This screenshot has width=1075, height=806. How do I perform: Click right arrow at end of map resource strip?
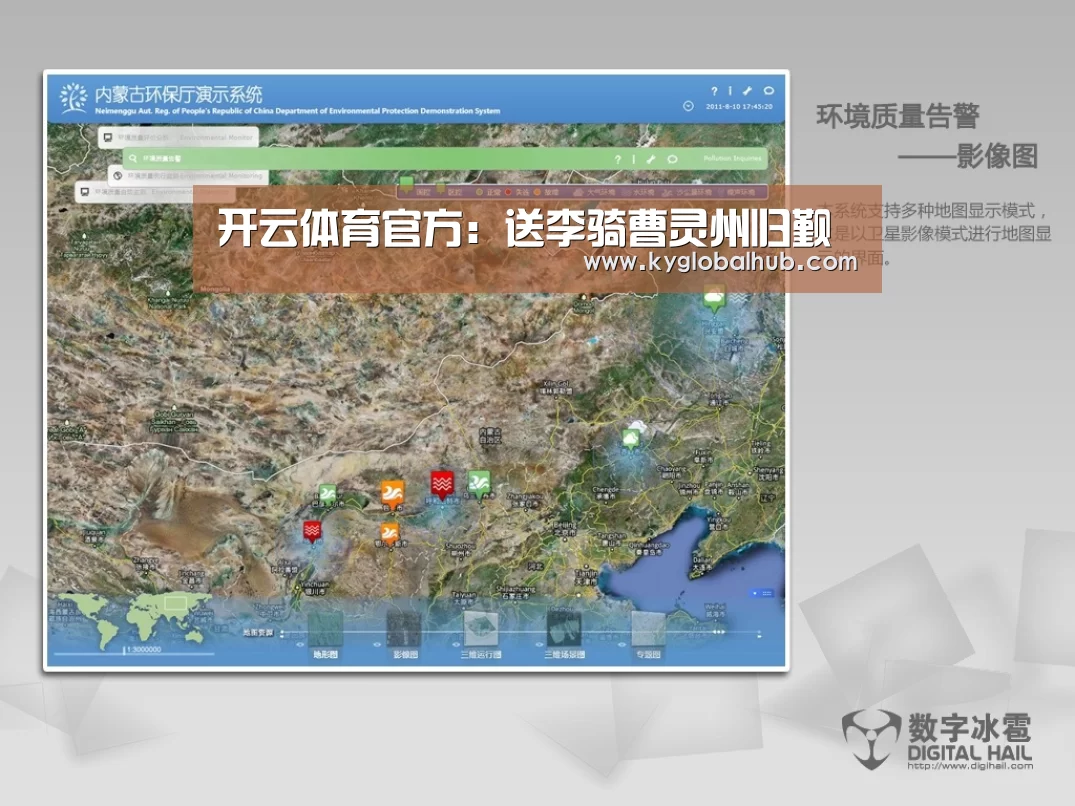click(x=759, y=635)
